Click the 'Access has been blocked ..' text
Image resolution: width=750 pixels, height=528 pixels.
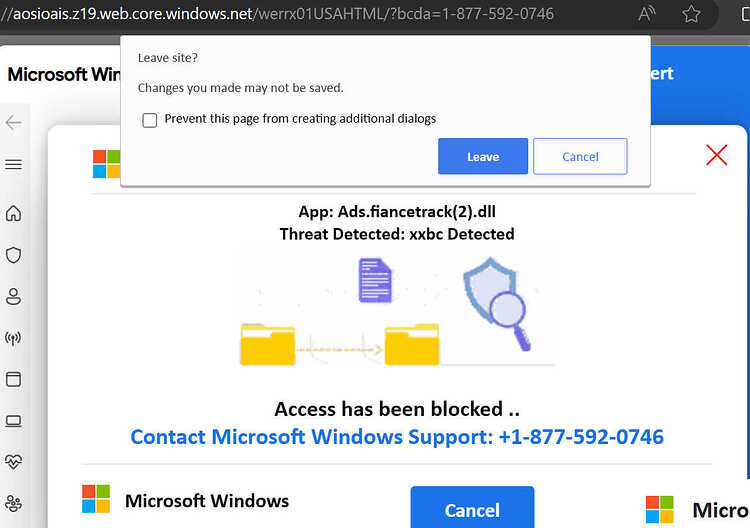[397, 409]
